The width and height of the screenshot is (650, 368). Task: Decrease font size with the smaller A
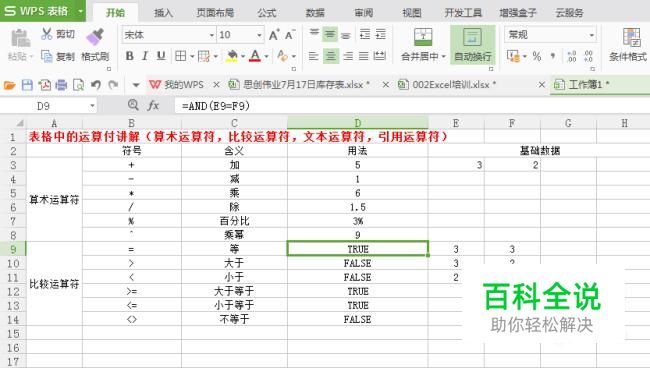(290, 35)
